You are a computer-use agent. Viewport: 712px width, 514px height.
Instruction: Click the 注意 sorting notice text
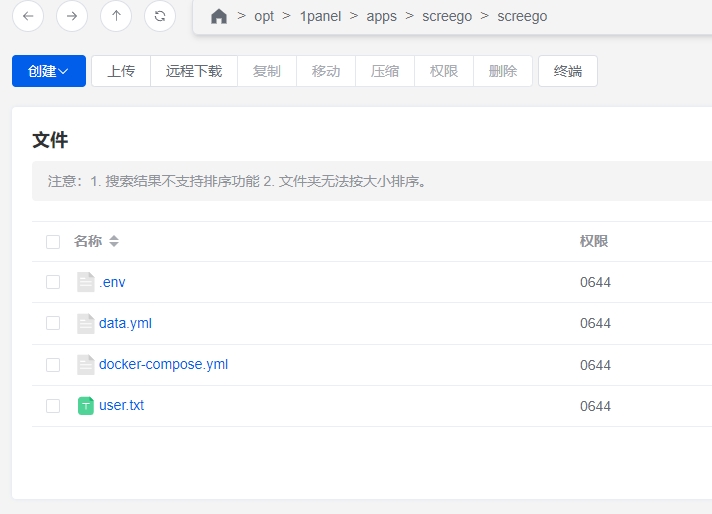237,181
